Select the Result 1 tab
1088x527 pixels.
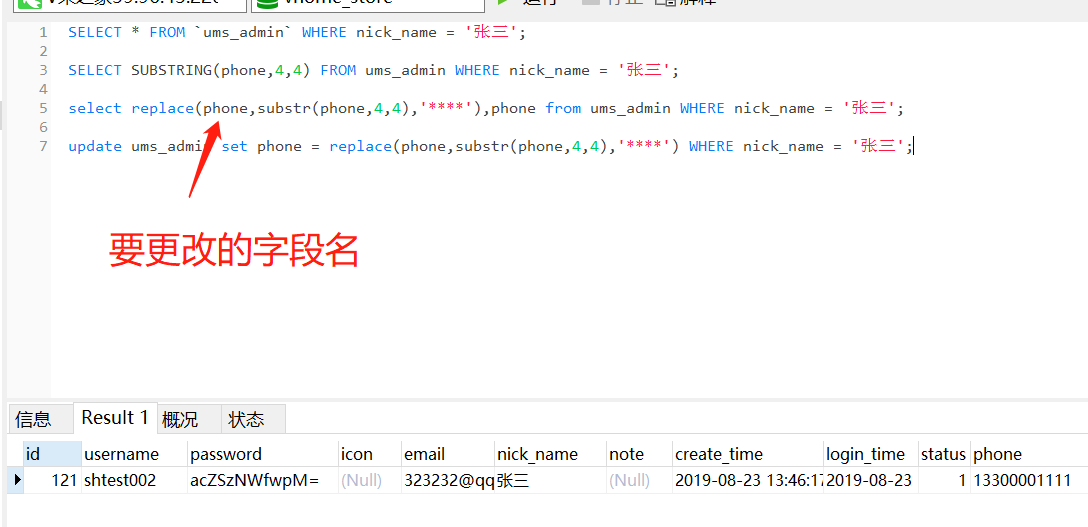115,417
